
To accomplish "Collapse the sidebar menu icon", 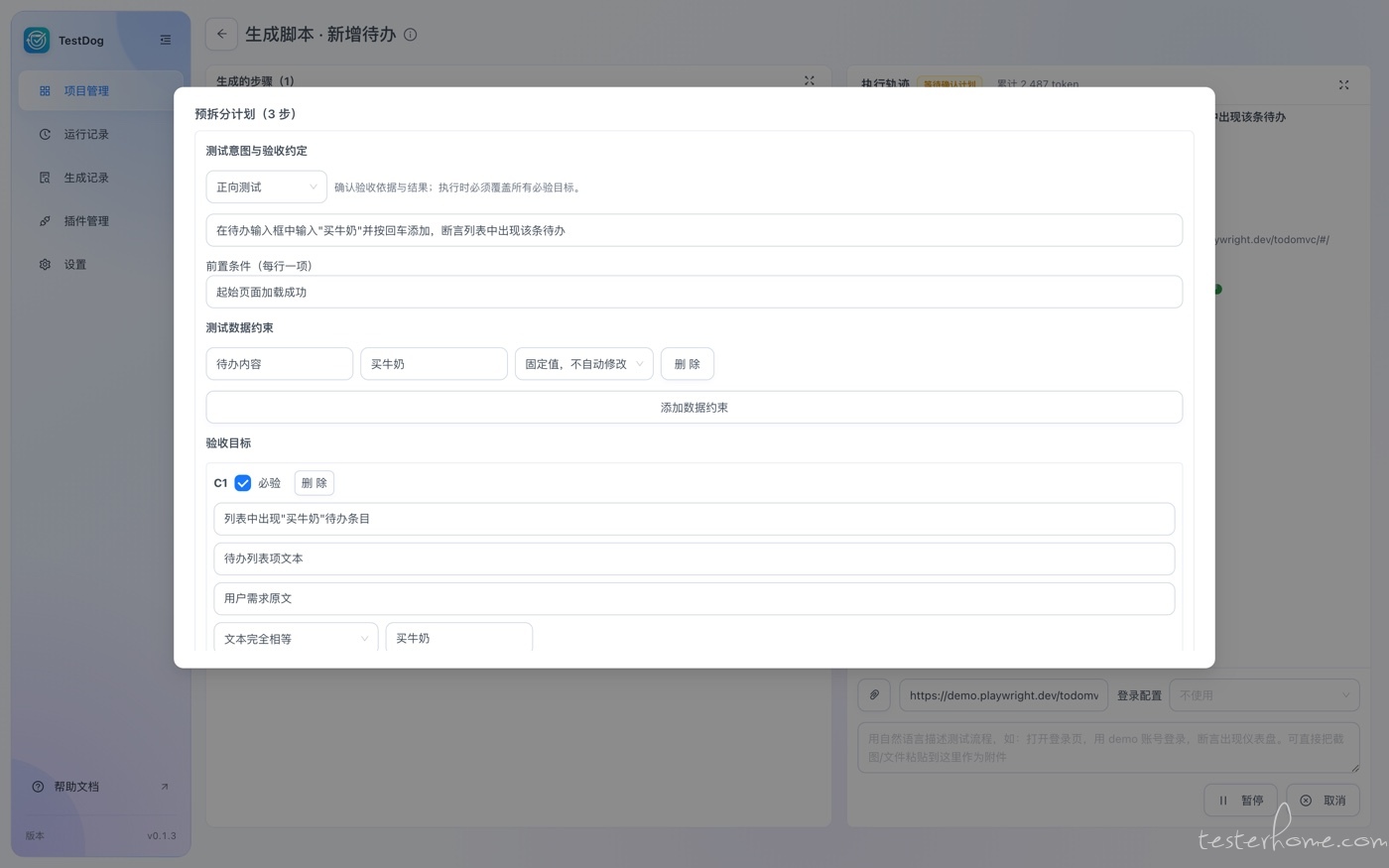I will (x=166, y=40).
